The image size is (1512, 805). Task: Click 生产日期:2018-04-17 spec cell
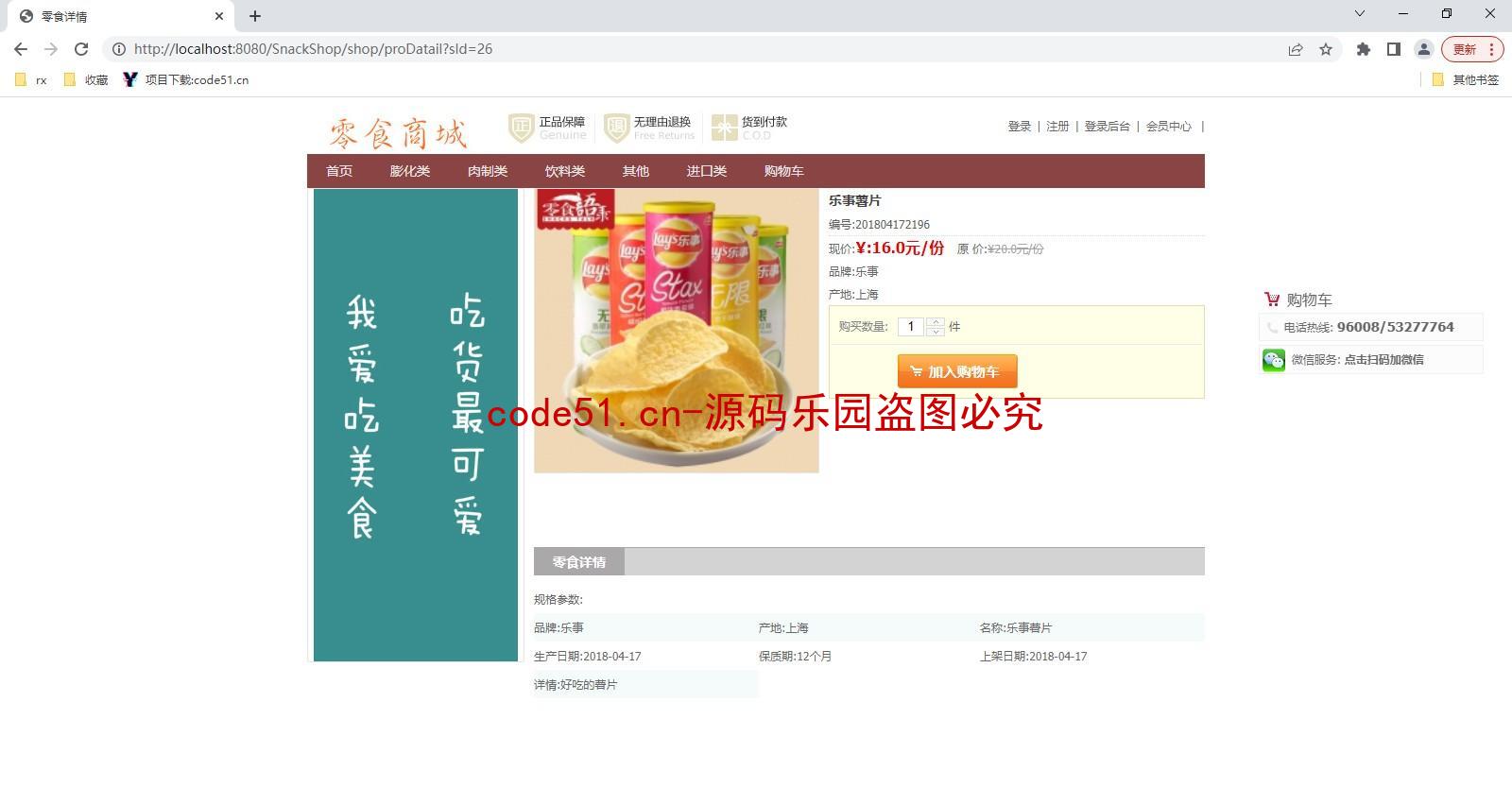tap(588, 657)
